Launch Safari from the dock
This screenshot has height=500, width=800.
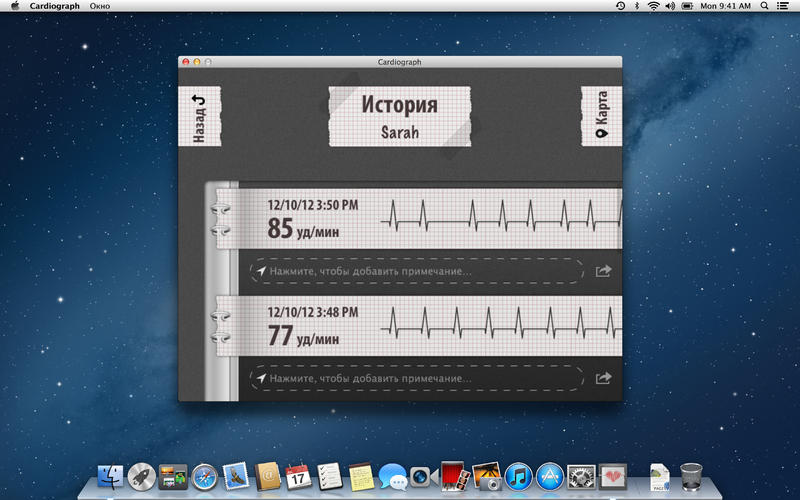[x=205, y=478]
